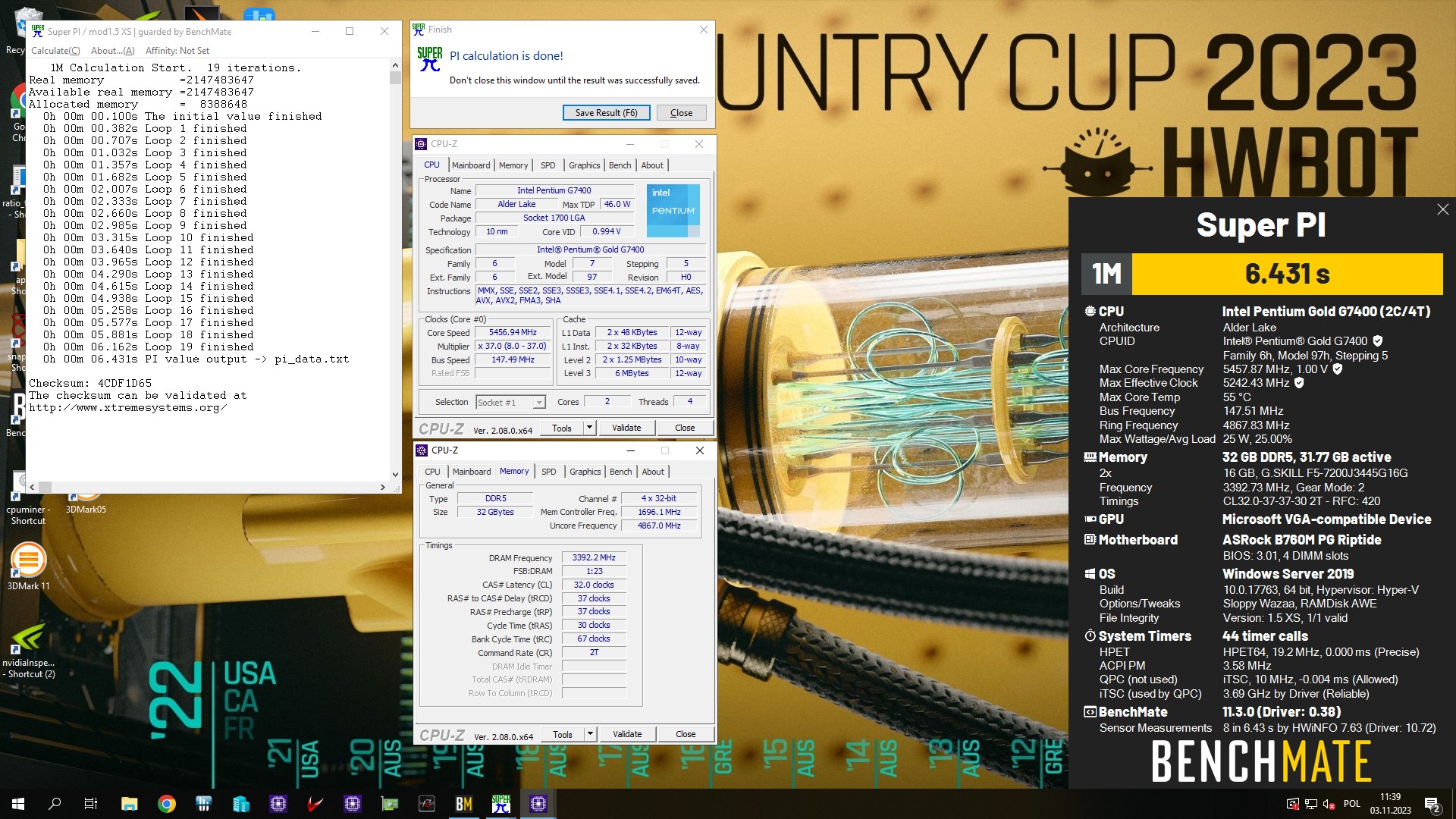Open the active CPU-Z taskbar icon
Viewport: 1456px width, 819px height.
pos(538,804)
